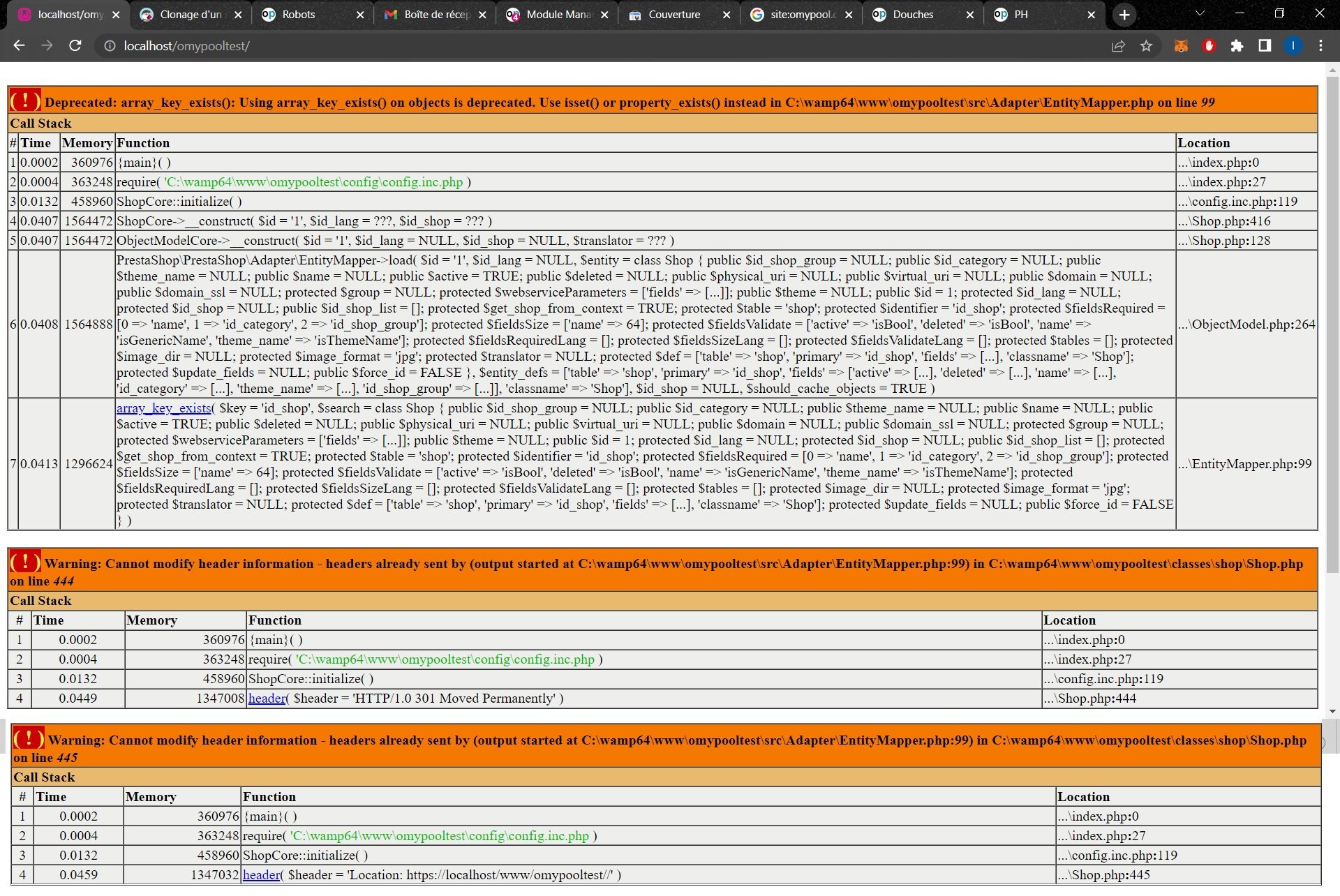Viewport: 1340px width, 896px height.
Task: Click the scroll down arrow of scrollbar
Action: [1332, 712]
